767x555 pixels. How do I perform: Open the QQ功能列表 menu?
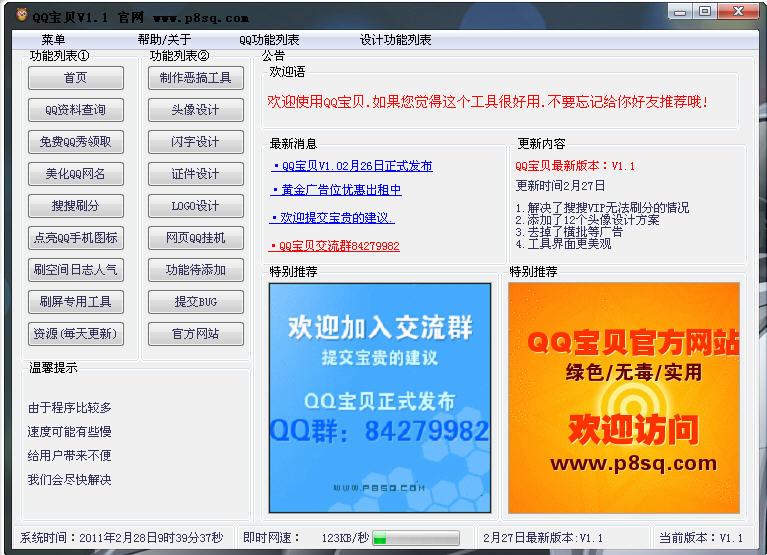[x=269, y=40]
